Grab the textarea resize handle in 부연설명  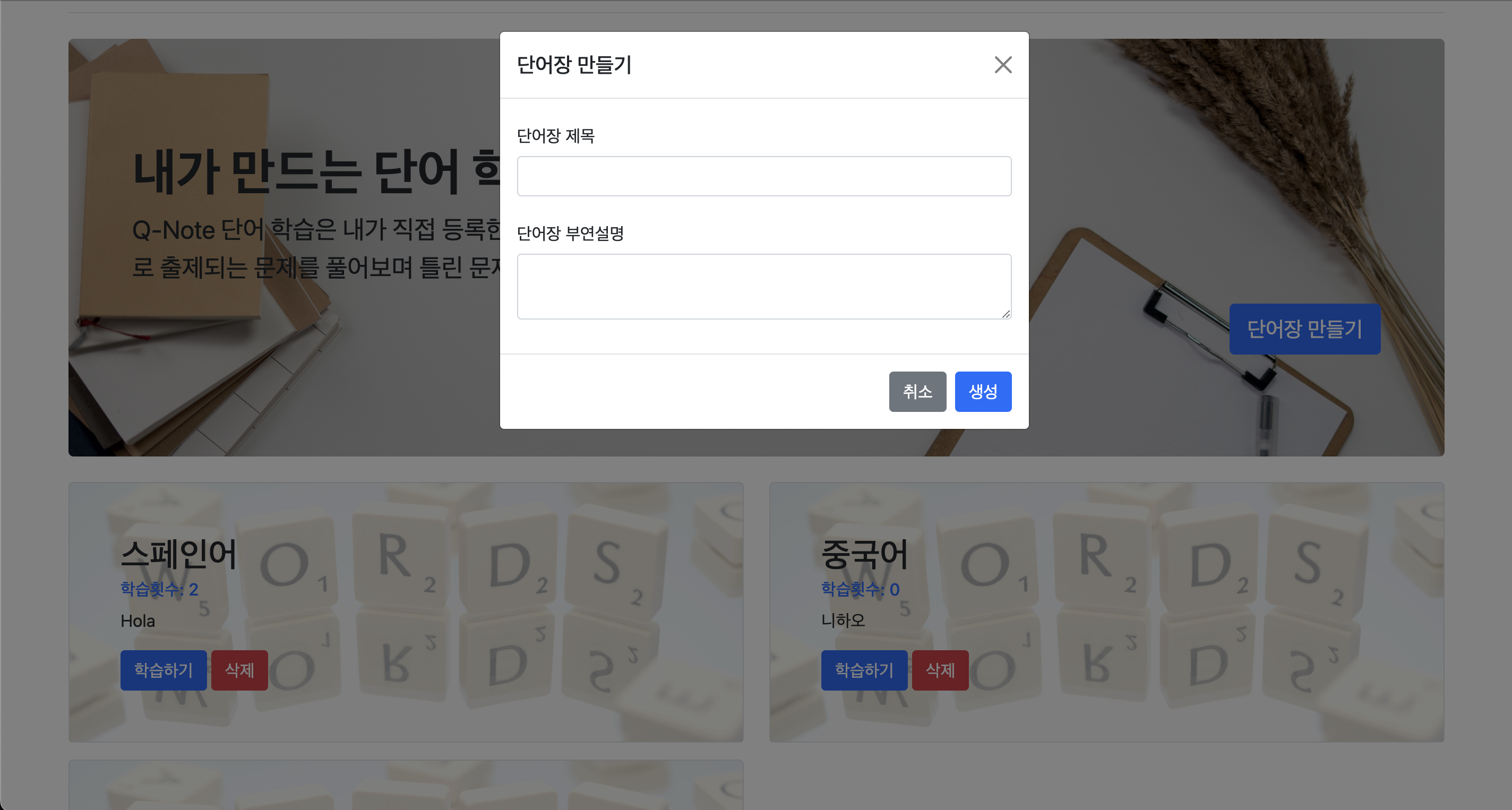[x=1006, y=314]
